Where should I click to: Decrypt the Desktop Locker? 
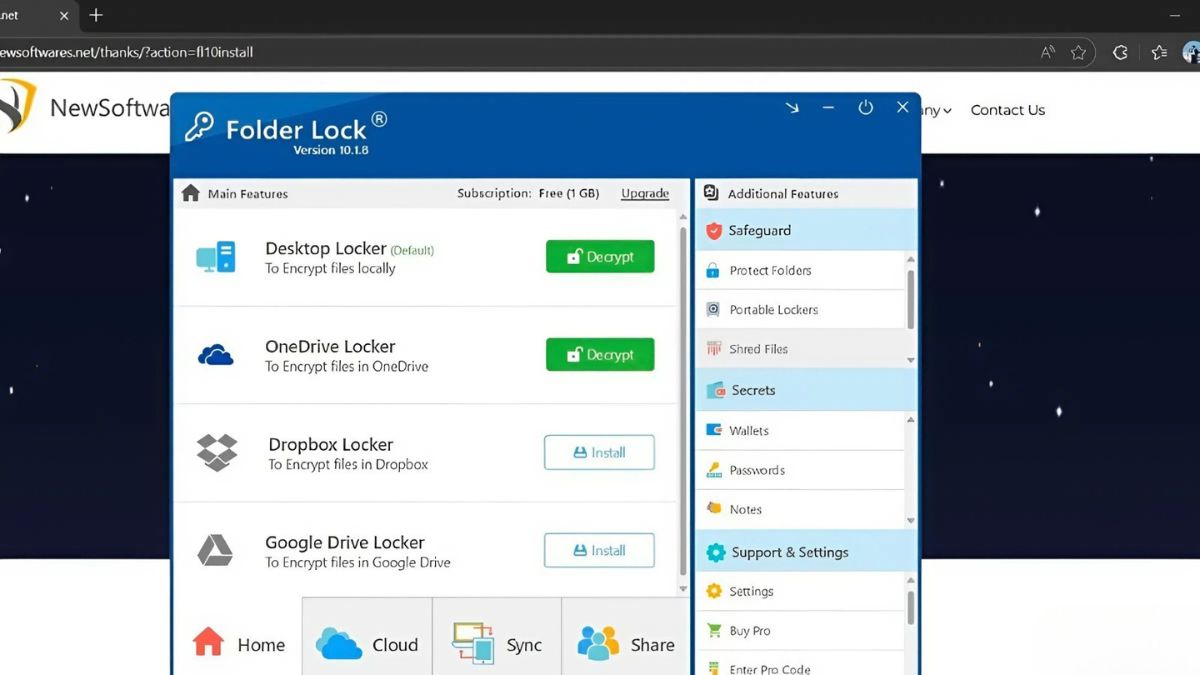(x=599, y=256)
